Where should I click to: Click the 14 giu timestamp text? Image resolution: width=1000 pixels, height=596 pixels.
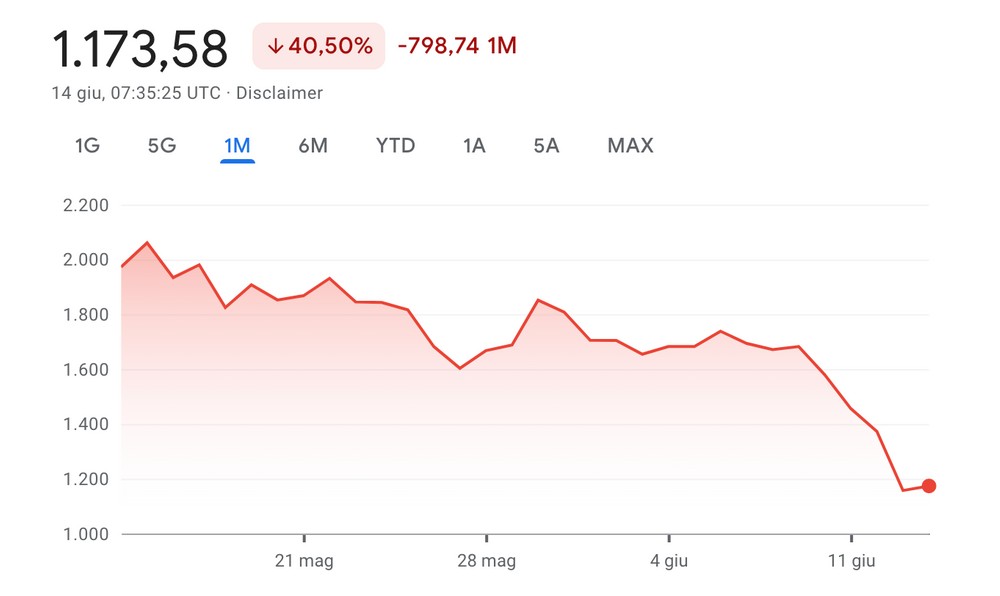click(x=136, y=93)
